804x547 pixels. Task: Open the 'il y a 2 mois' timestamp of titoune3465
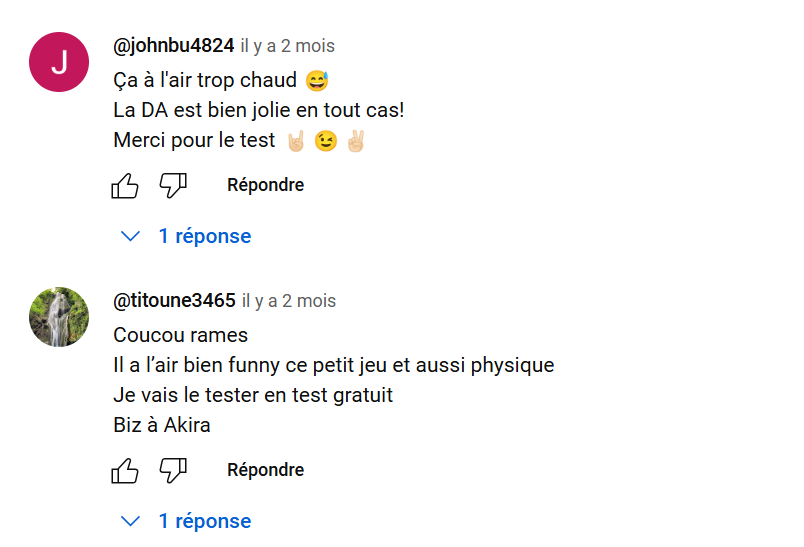click(289, 301)
